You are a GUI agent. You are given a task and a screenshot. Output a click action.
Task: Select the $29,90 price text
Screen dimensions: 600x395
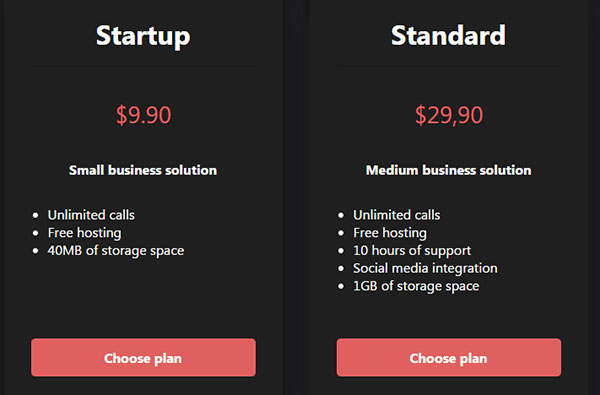(x=449, y=115)
